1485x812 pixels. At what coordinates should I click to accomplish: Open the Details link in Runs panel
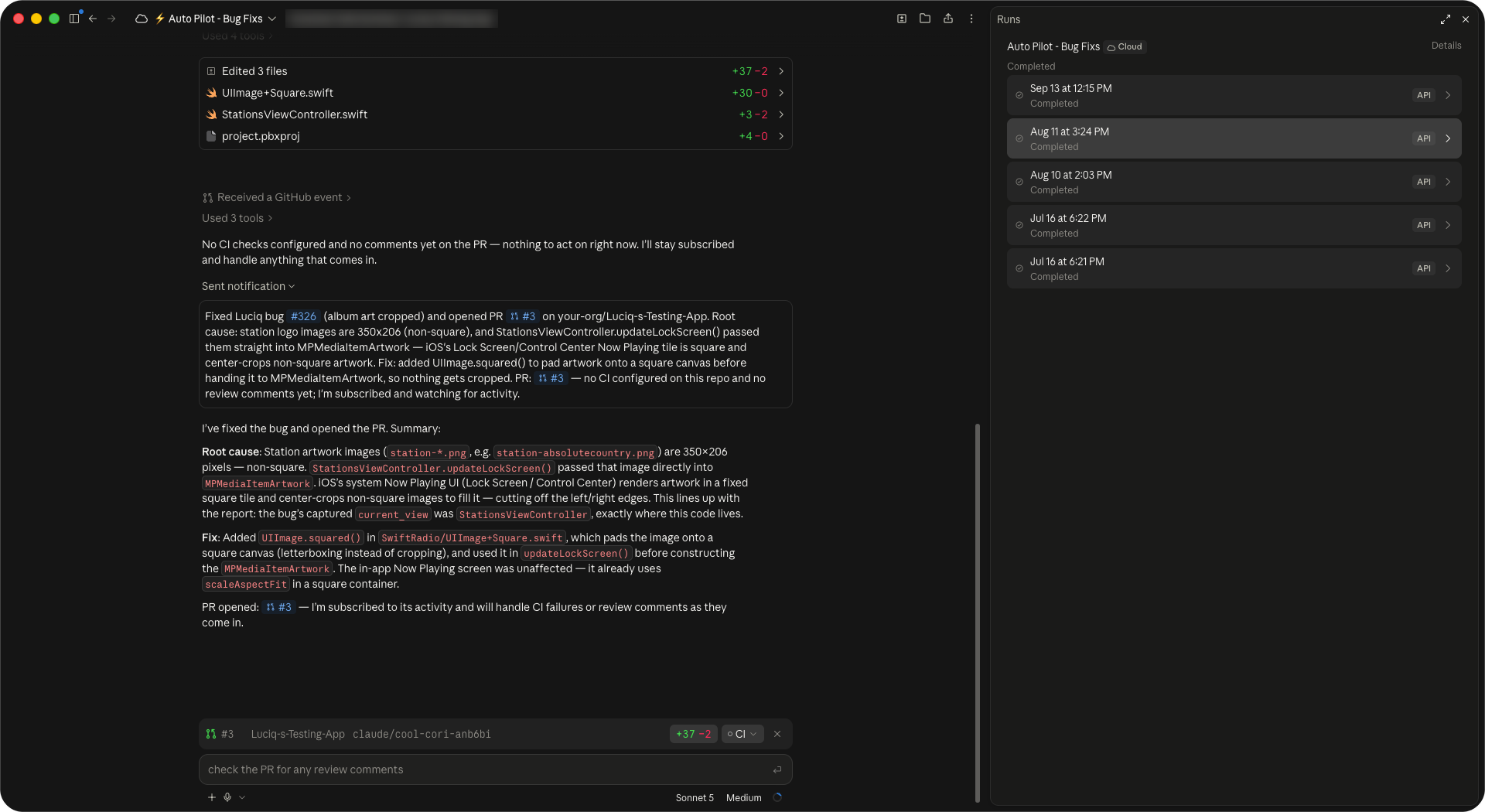point(1446,46)
